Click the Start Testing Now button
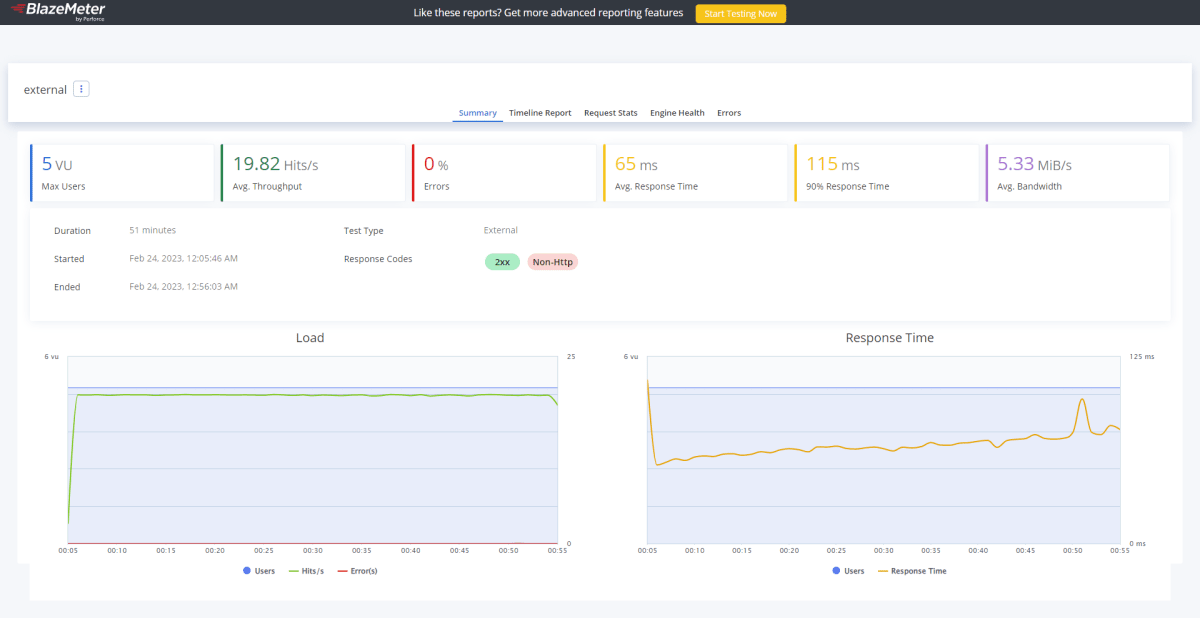 pos(741,14)
